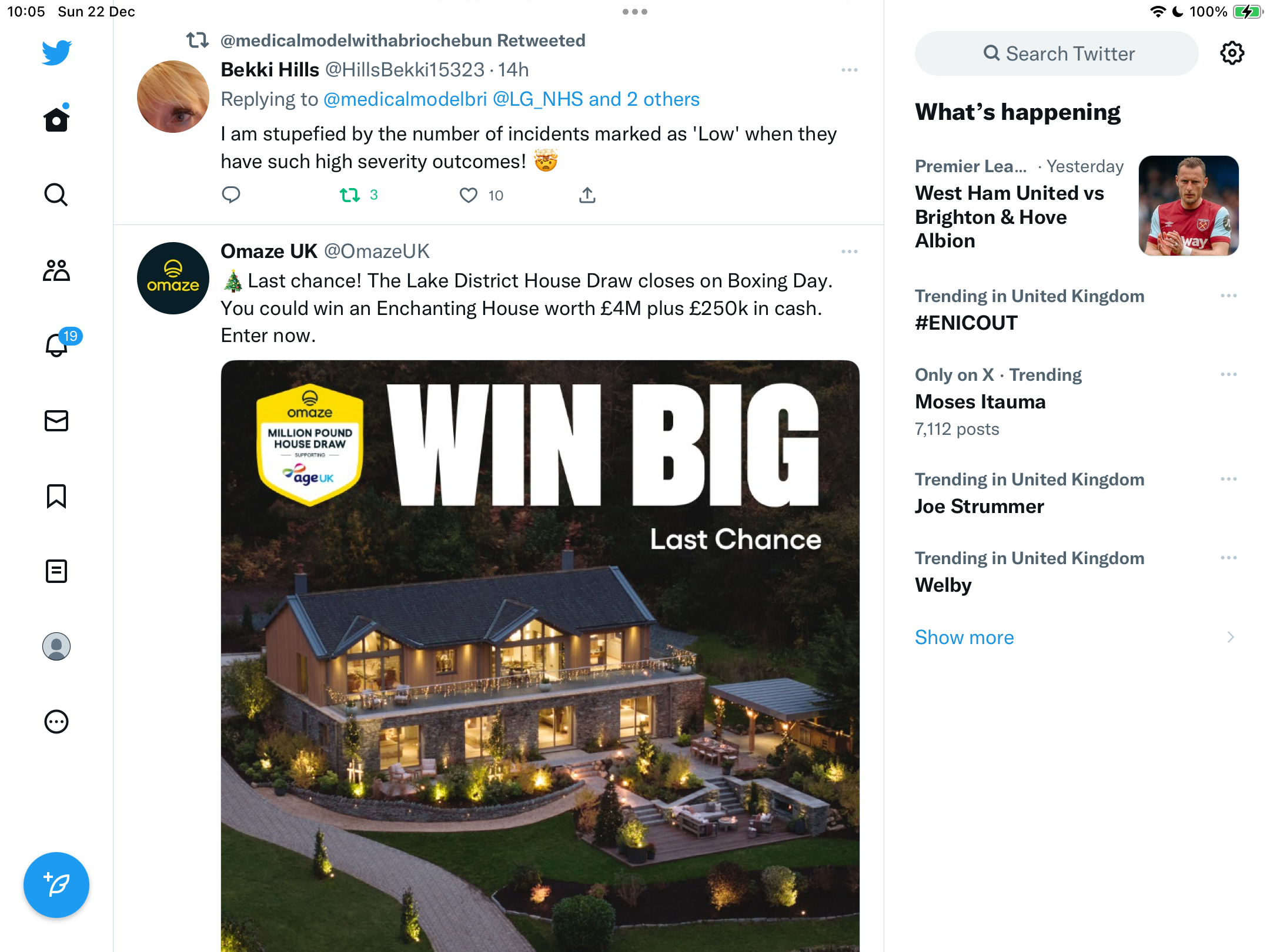This screenshot has width=1270, height=952.
Task: Compose a new tweet with feather button
Action: point(56,885)
